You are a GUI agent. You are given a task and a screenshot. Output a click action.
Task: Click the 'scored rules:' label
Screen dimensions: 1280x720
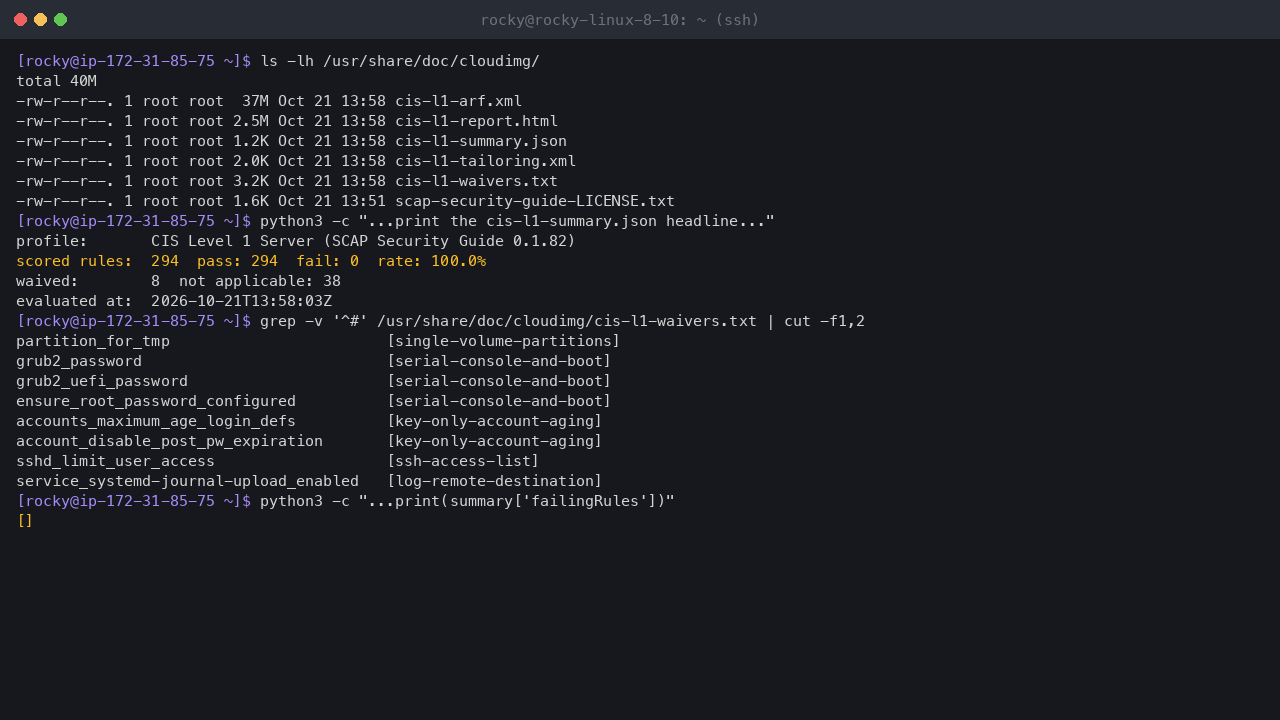click(74, 261)
